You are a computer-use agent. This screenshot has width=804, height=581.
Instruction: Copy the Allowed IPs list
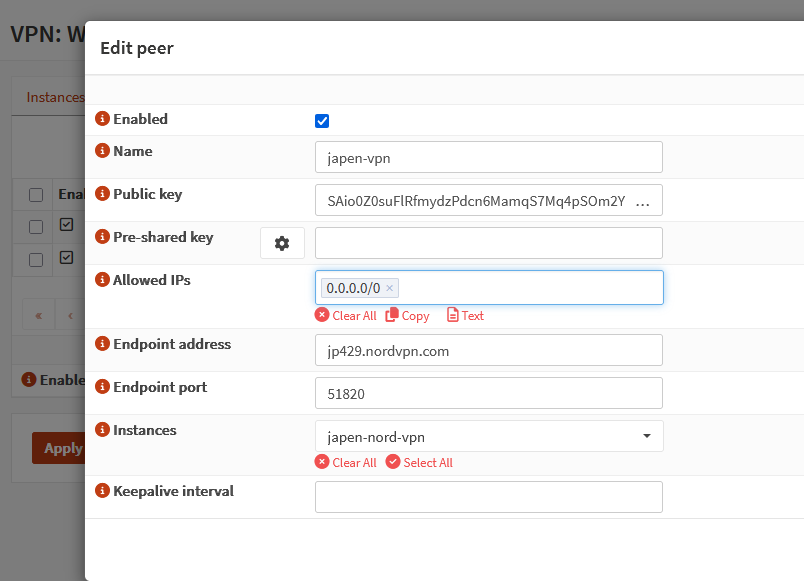coord(408,315)
